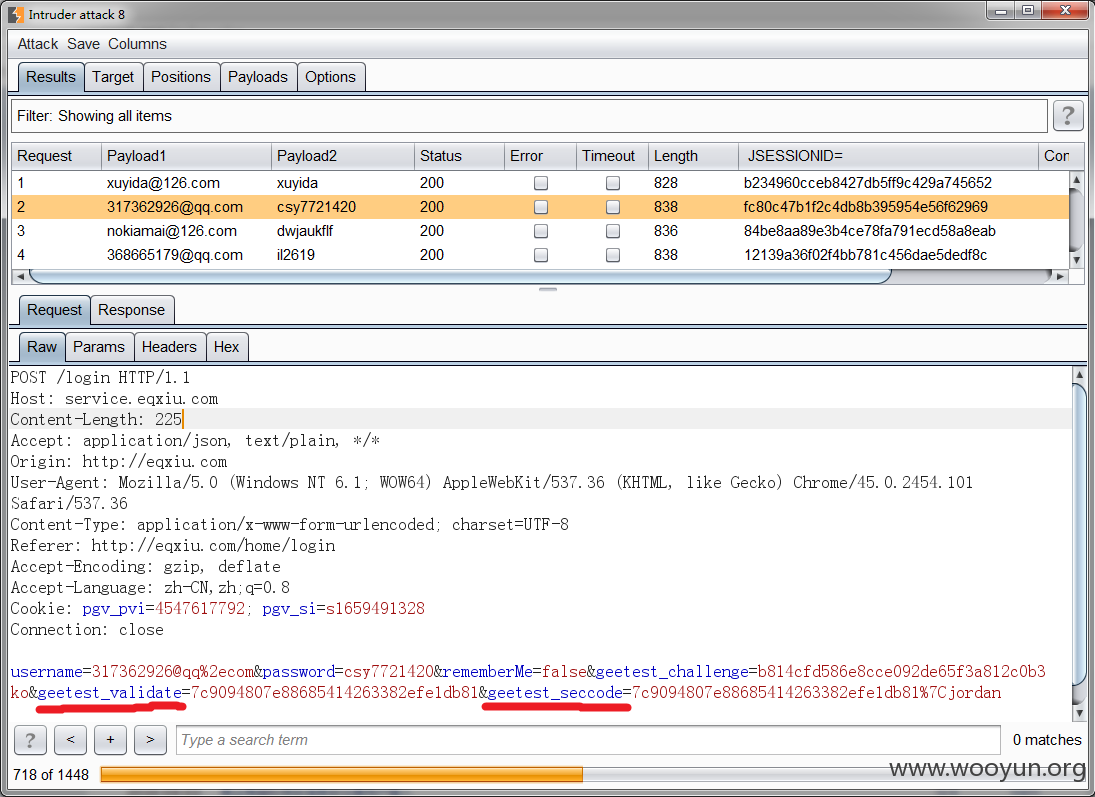Go to next search match button
Screen dimensions: 1095x797
tap(150, 740)
